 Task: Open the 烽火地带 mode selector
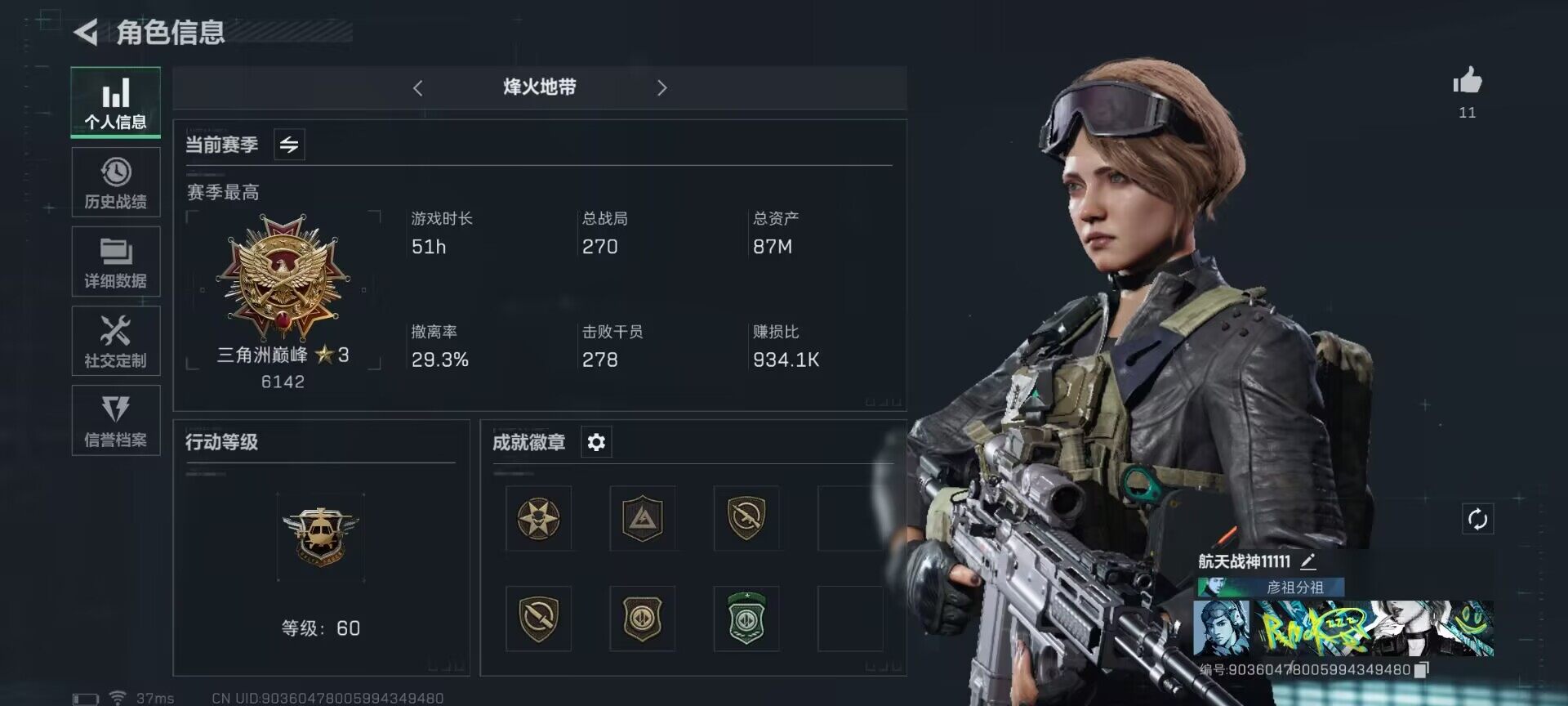[539, 87]
